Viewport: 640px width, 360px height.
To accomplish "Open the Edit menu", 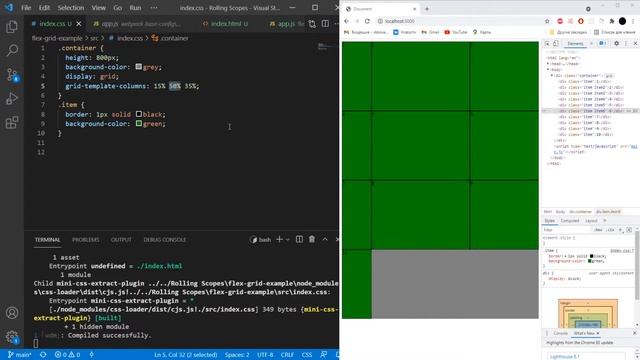I will [x=44, y=8].
